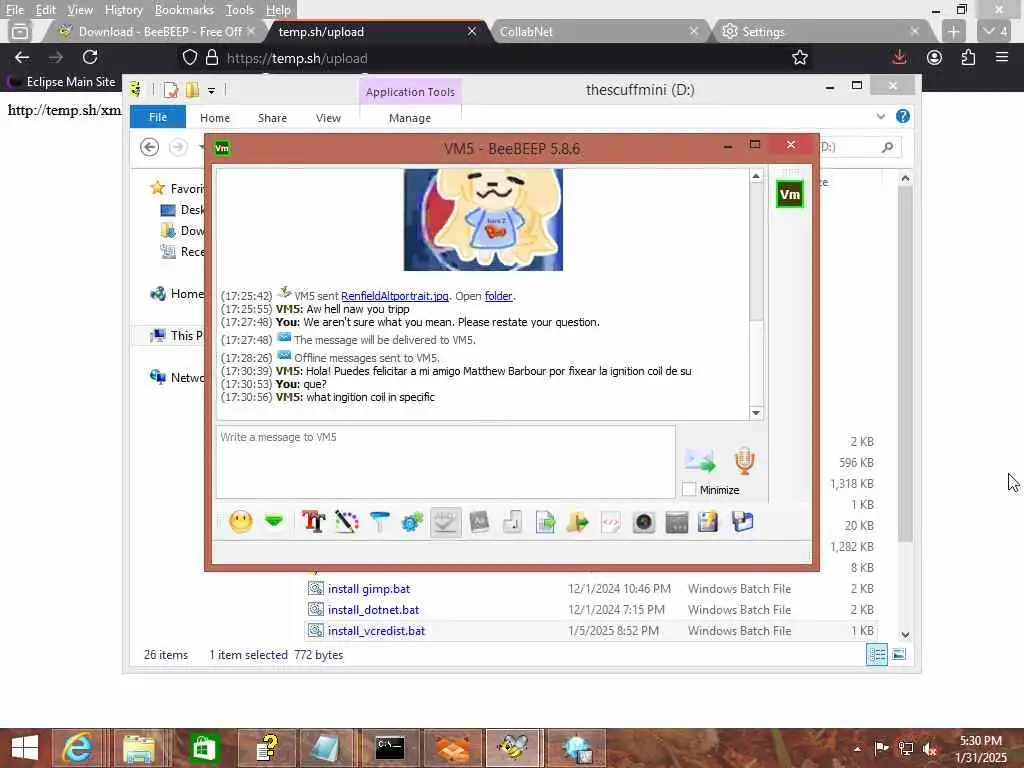This screenshot has width=1024, height=768.
Task: Toggle the Return key send icon
Action: (x=513, y=522)
